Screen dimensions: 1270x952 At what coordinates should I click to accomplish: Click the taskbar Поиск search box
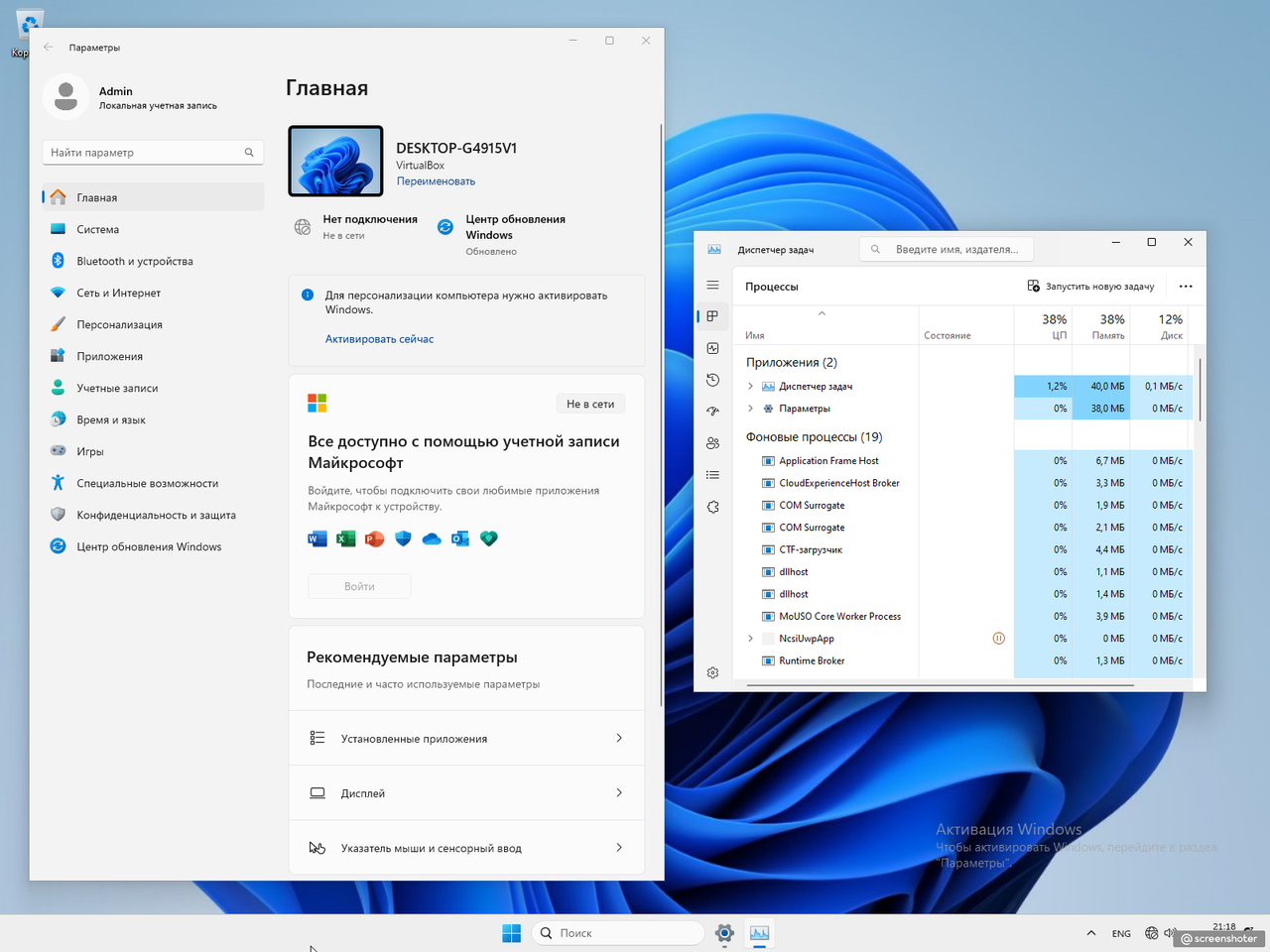(x=618, y=933)
